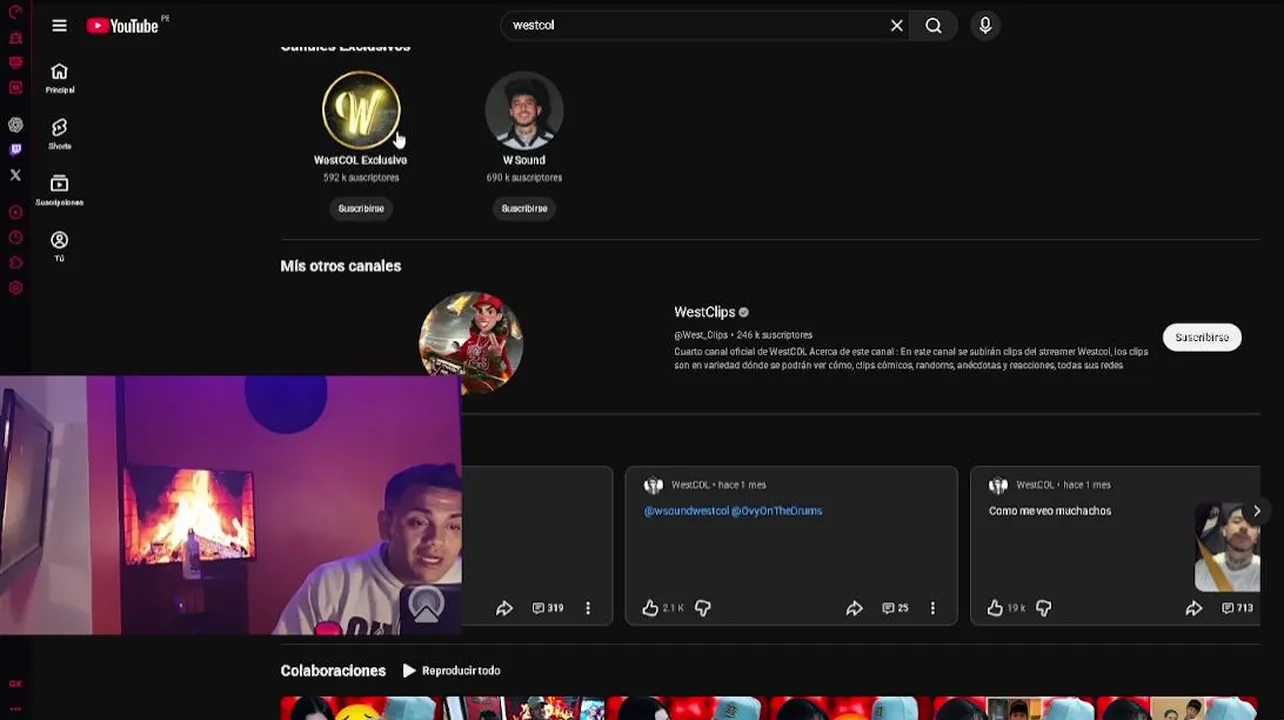Click the Colaboraciones section heading
This screenshot has width=1284, height=720.
[333, 671]
